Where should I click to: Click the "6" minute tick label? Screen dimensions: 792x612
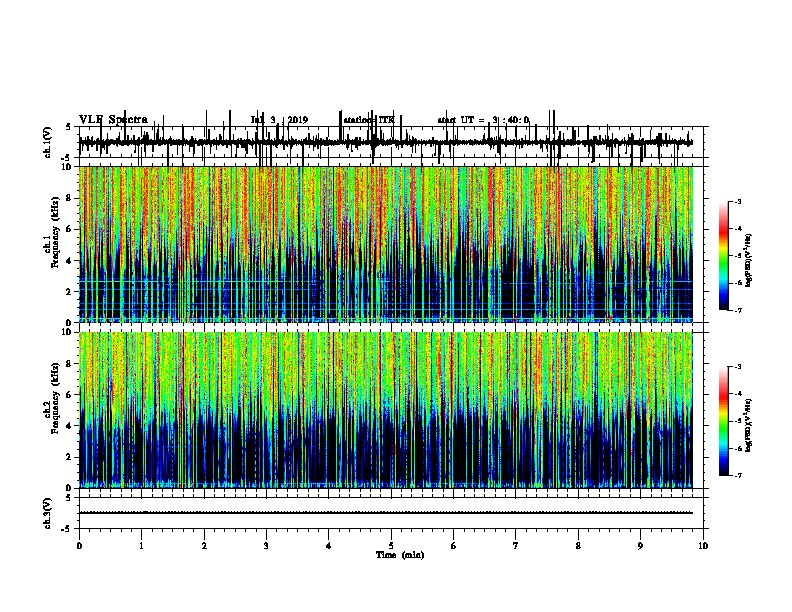click(x=454, y=546)
